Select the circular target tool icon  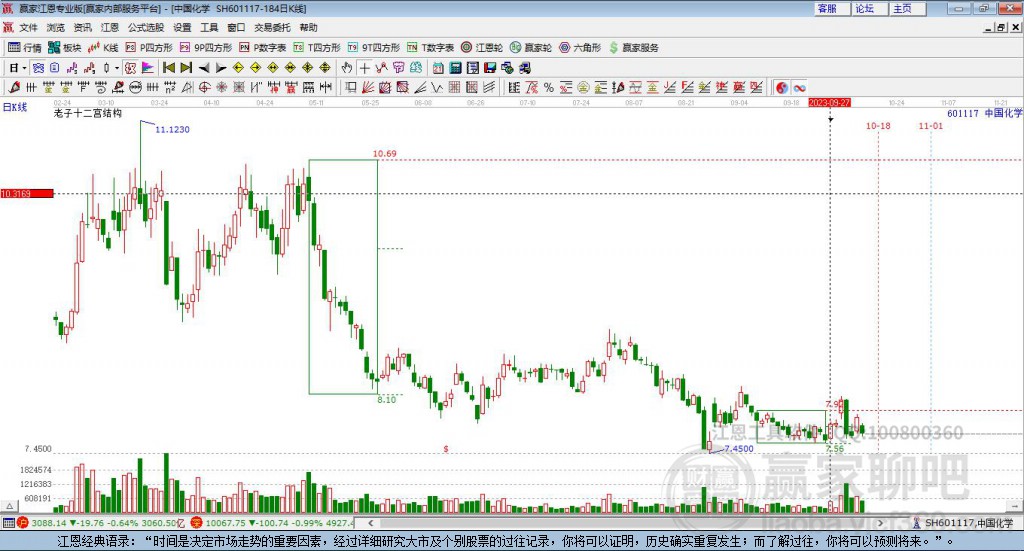(204, 87)
